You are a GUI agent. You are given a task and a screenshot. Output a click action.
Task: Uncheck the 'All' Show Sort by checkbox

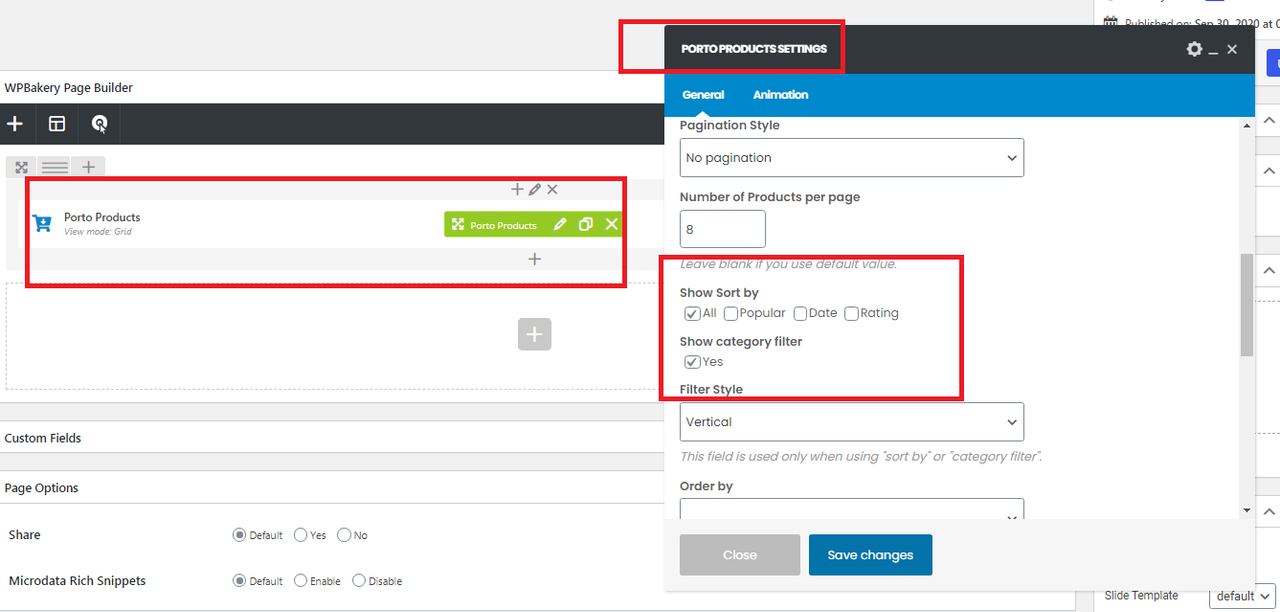[692, 314]
